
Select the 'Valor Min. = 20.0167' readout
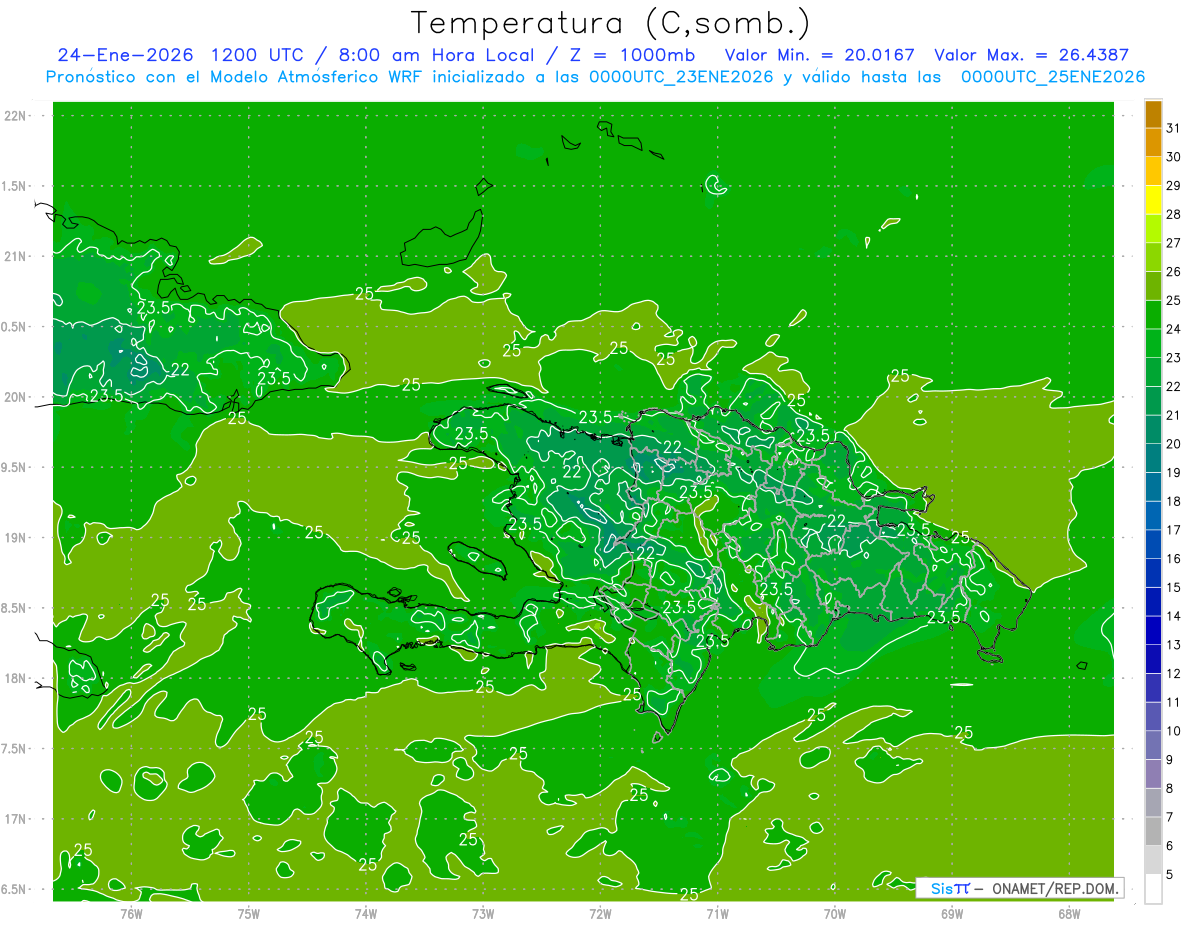pos(819,55)
